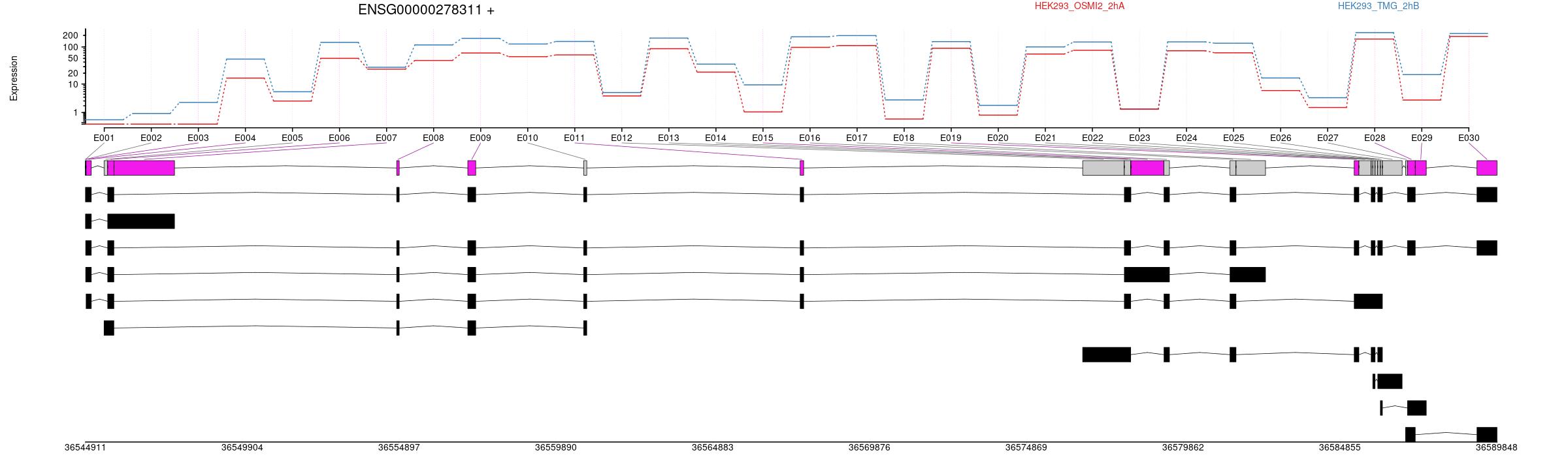Click exon label E012
Image resolution: width=1568 pixels, height=457 pixels.
click(x=621, y=138)
